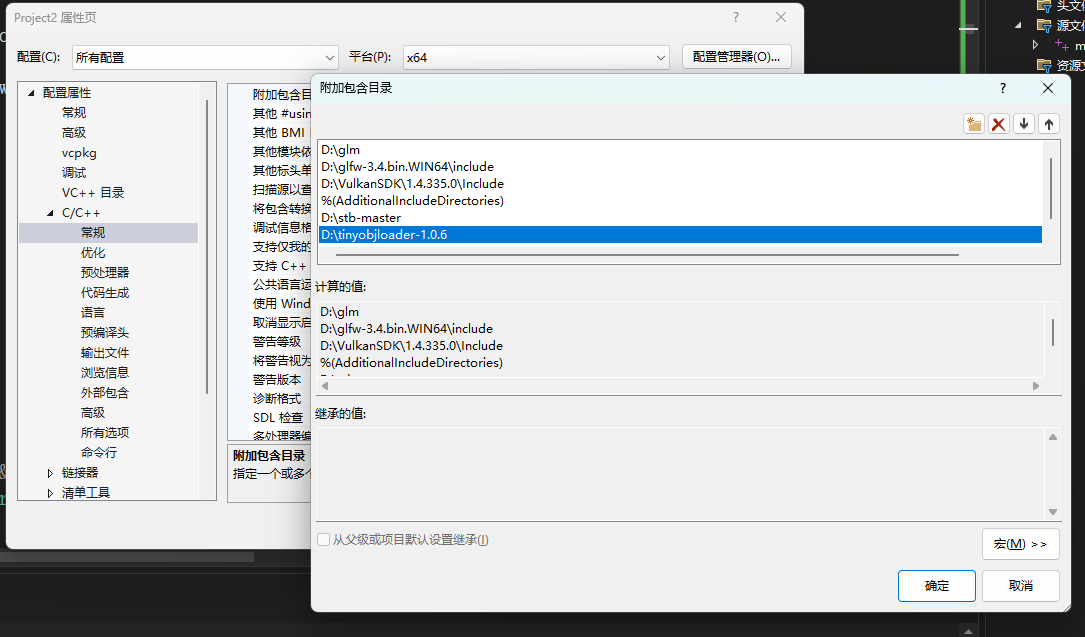
Task: Select 浏览信息 tree item
Action: tap(104, 373)
